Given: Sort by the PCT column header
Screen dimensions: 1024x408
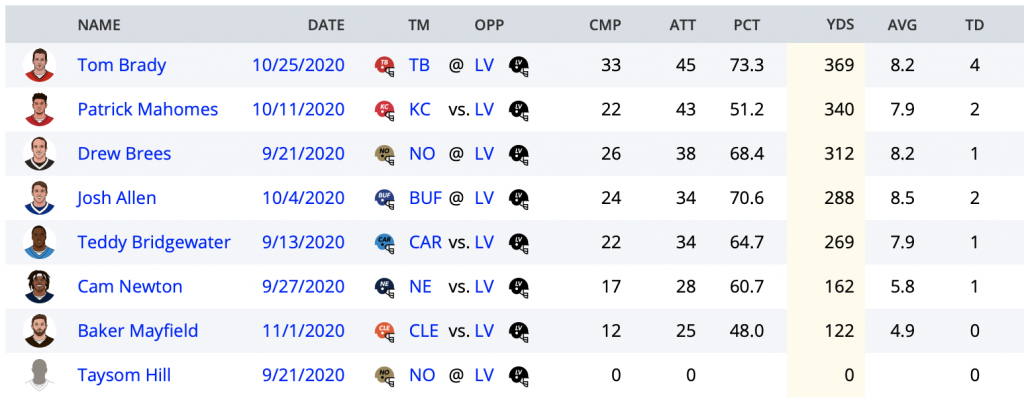Looking at the screenshot, I should pyautogui.click(x=746, y=25).
